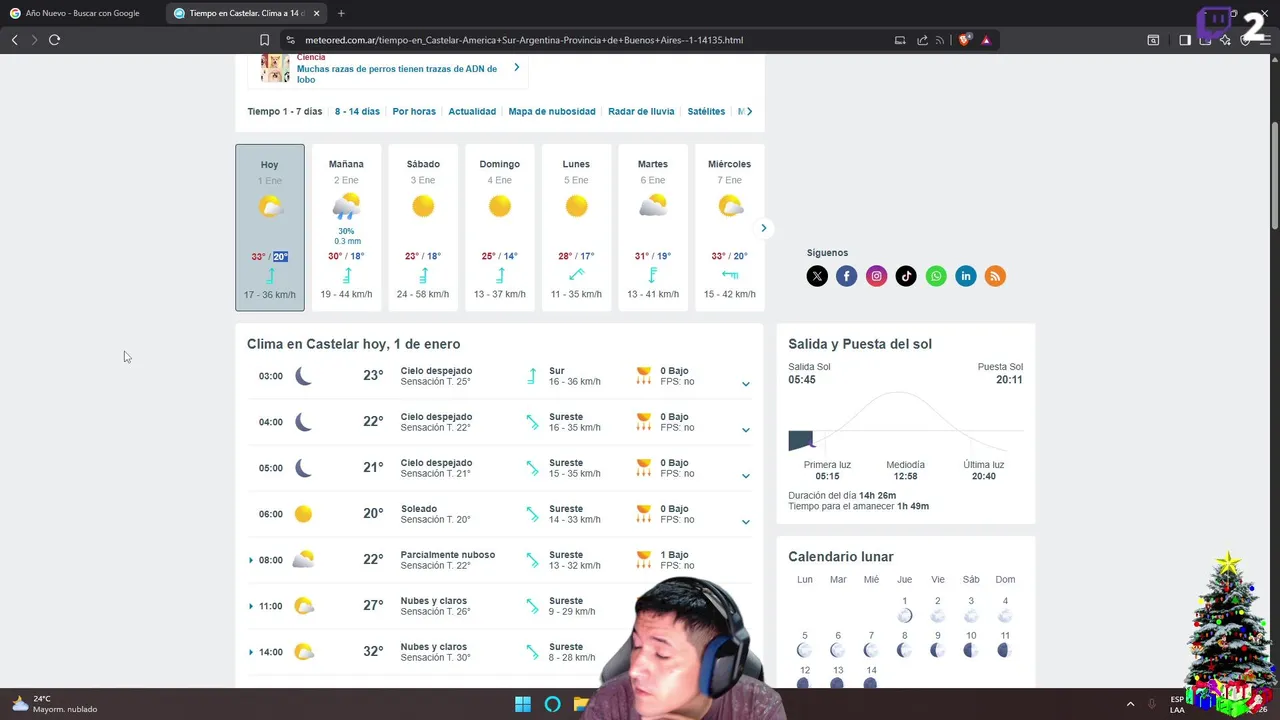Image resolution: width=1280 pixels, height=720 pixels.
Task: Open the tab search icon in toolbar
Action: (x=1153, y=40)
